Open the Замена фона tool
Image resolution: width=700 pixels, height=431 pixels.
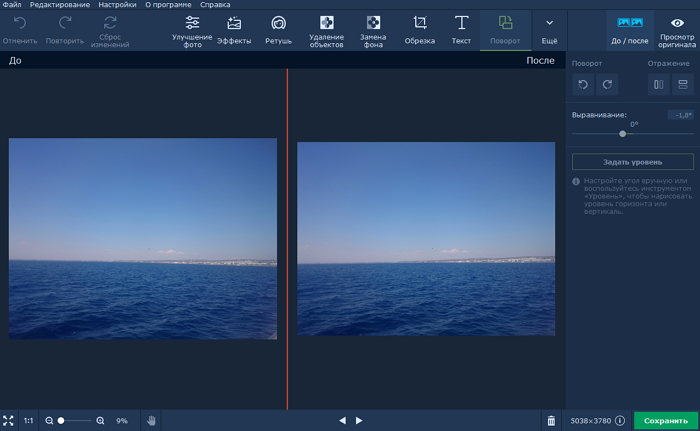click(373, 29)
